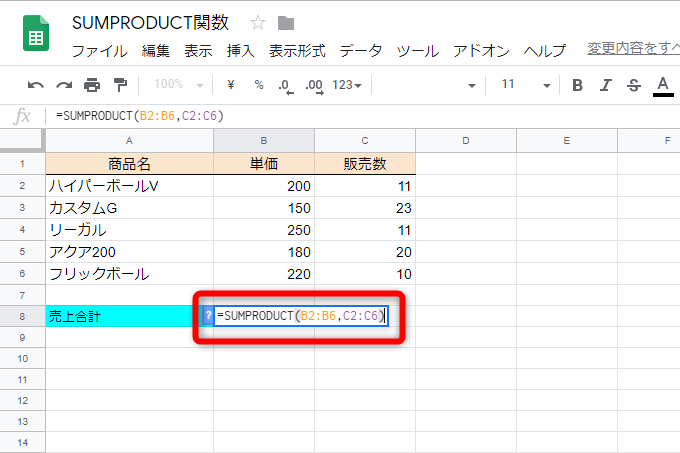Click the 変更内容 save status link
680x453 pixels.
coord(633,48)
